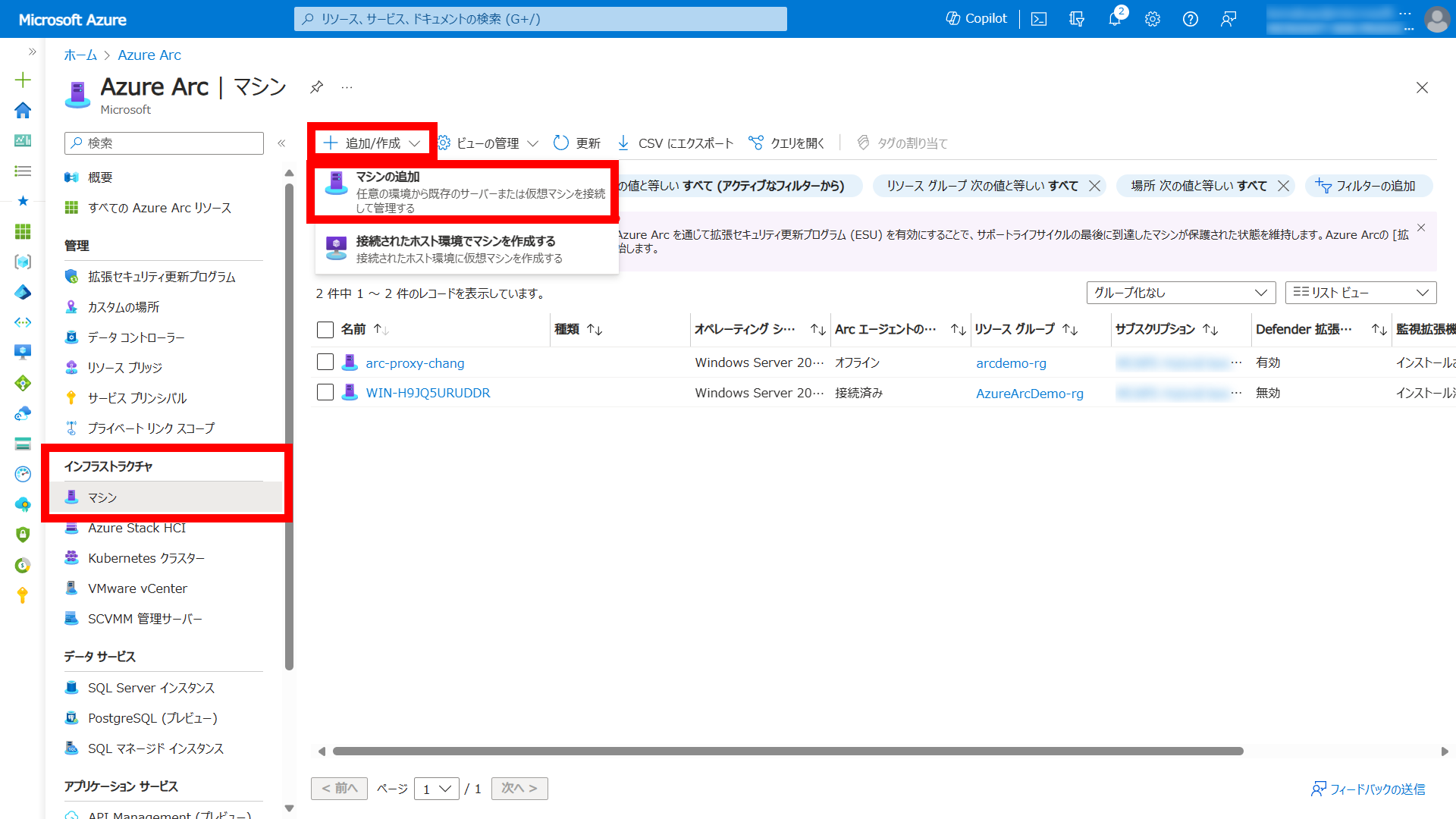
Task: Click the user account avatar
Action: [1436, 19]
